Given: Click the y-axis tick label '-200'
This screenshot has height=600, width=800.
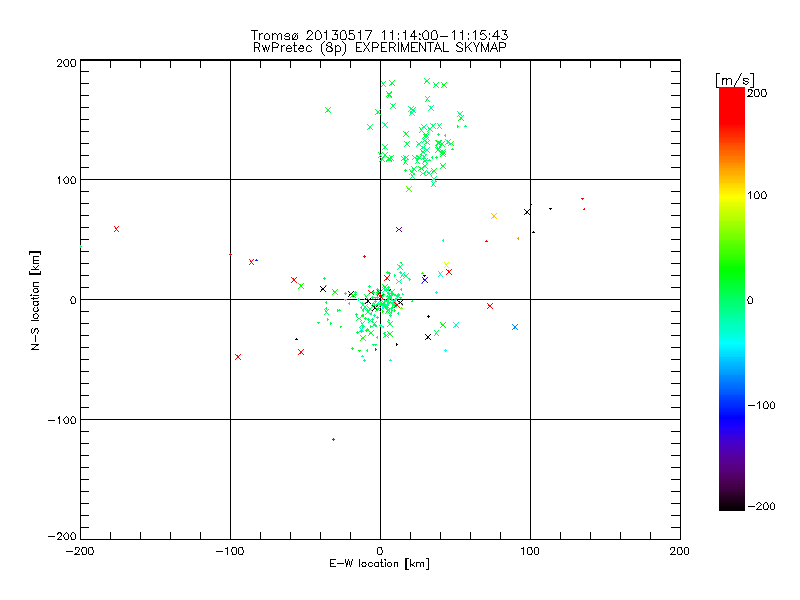Looking at the screenshot, I should point(62,536).
